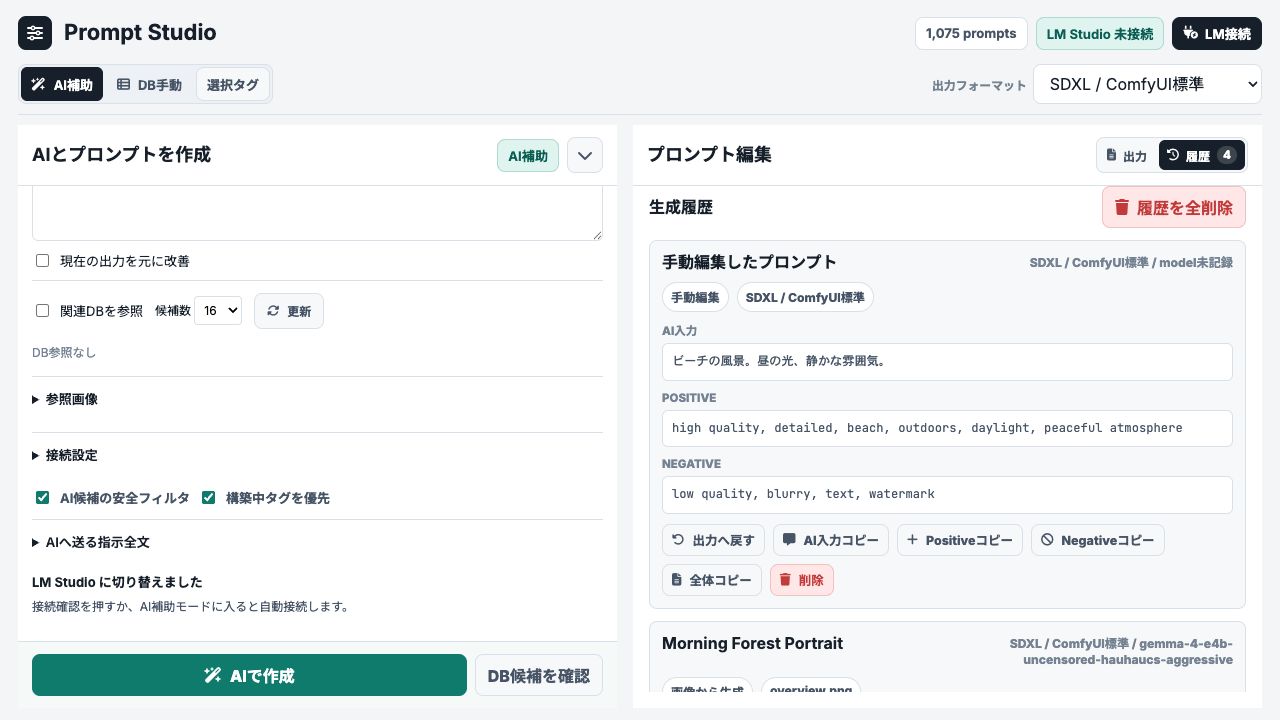
Task: Collapse the AI panel with chevron button
Action: point(585,155)
